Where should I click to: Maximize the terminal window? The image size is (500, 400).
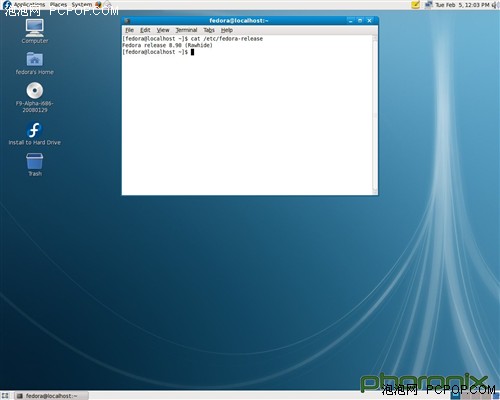(x=360, y=21)
